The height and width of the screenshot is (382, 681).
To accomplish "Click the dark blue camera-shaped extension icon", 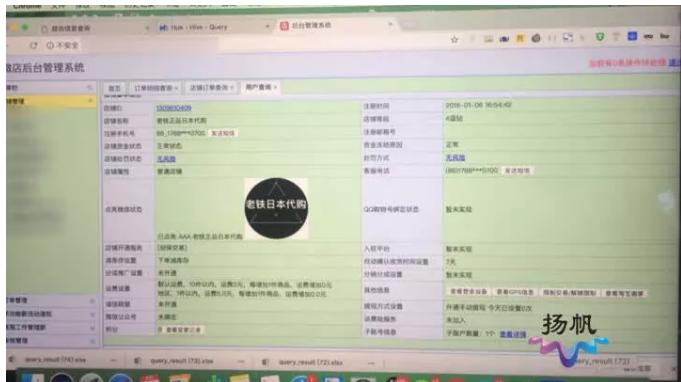I will 504,39.
